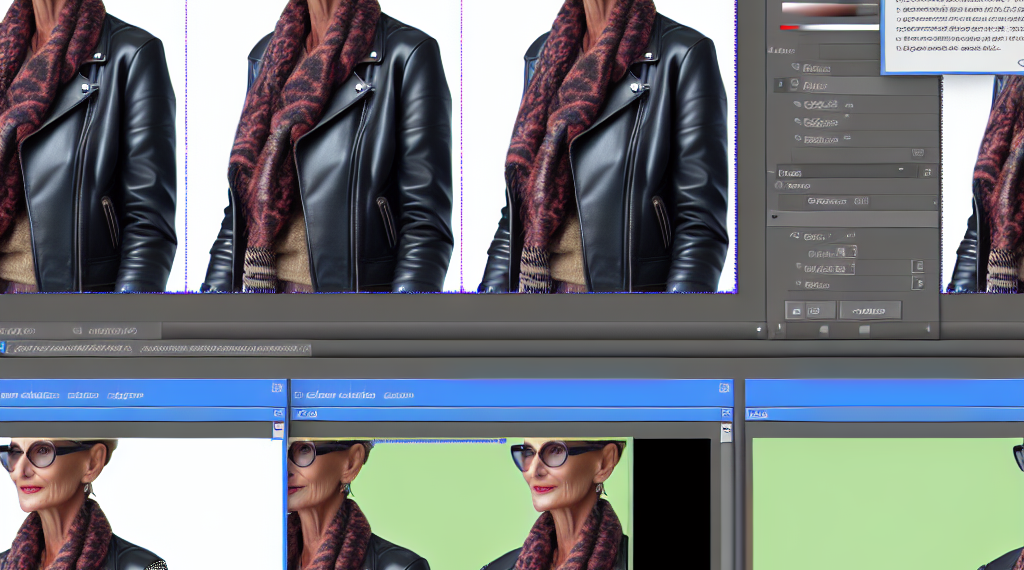Open the second menu in the middle preview window's blue bar
Image resolution: width=1024 pixels, height=570 pixels.
tap(397, 395)
